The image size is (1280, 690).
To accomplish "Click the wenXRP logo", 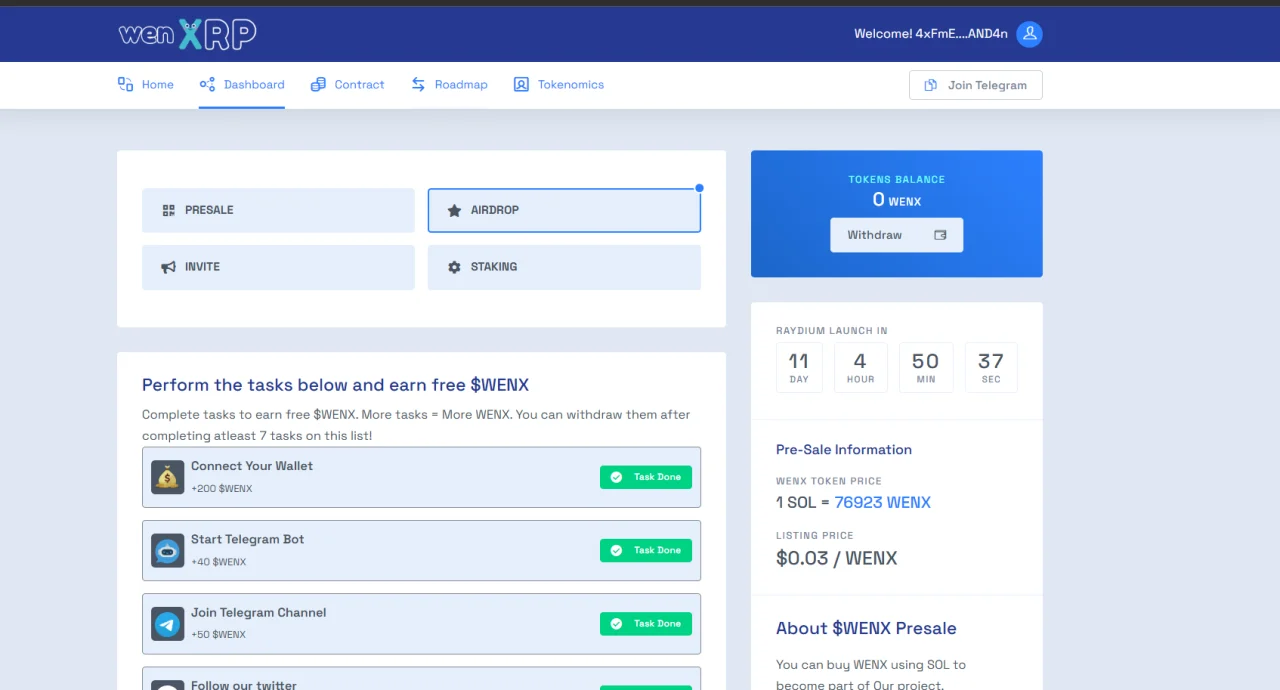I will pos(187,34).
